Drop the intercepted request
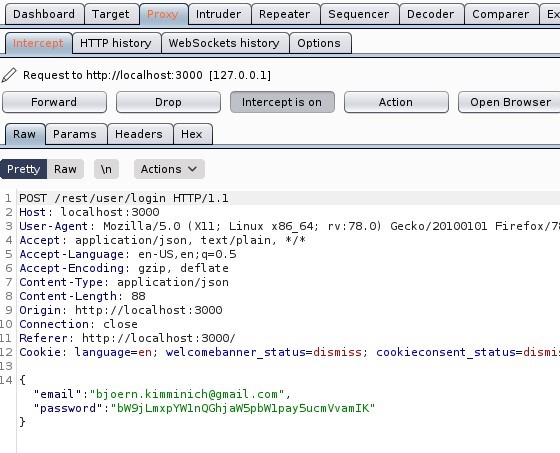Viewport: 560px width, 453px height. pyautogui.click(x=168, y=102)
